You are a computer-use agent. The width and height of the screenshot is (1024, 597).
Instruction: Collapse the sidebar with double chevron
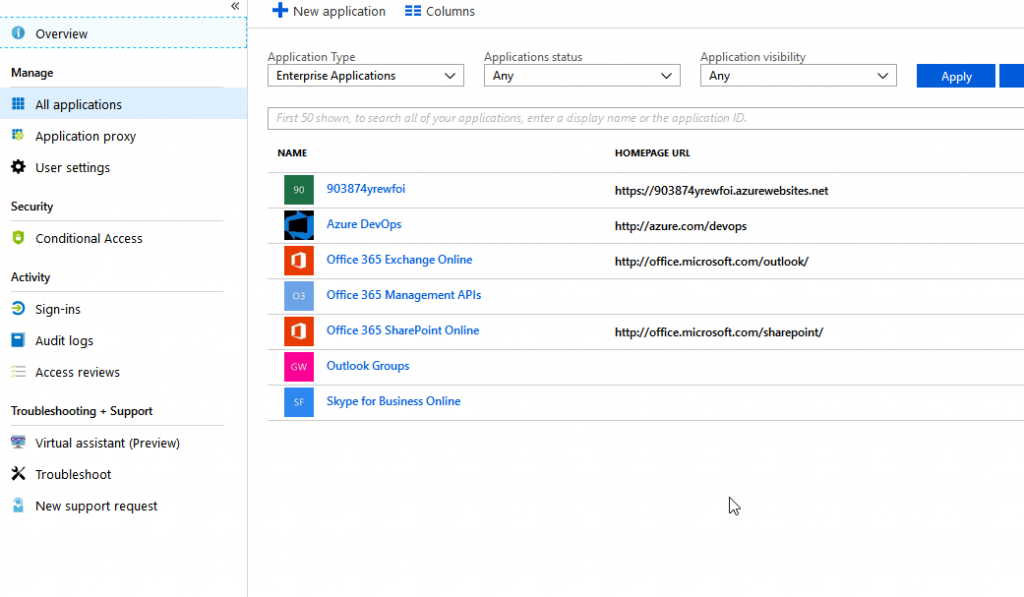point(235,6)
